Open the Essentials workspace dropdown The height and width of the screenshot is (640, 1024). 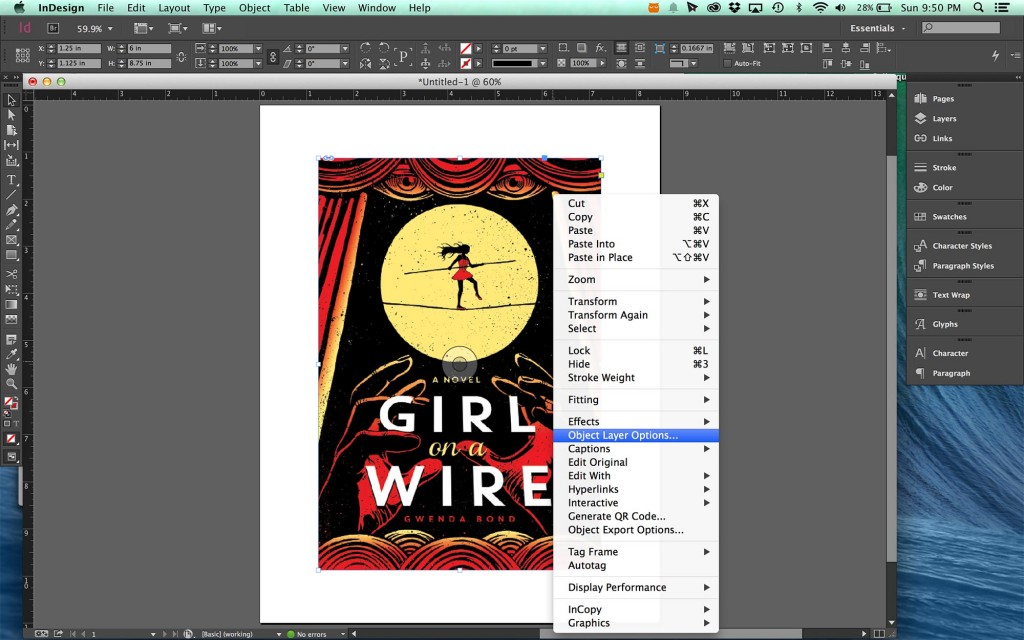click(x=878, y=28)
